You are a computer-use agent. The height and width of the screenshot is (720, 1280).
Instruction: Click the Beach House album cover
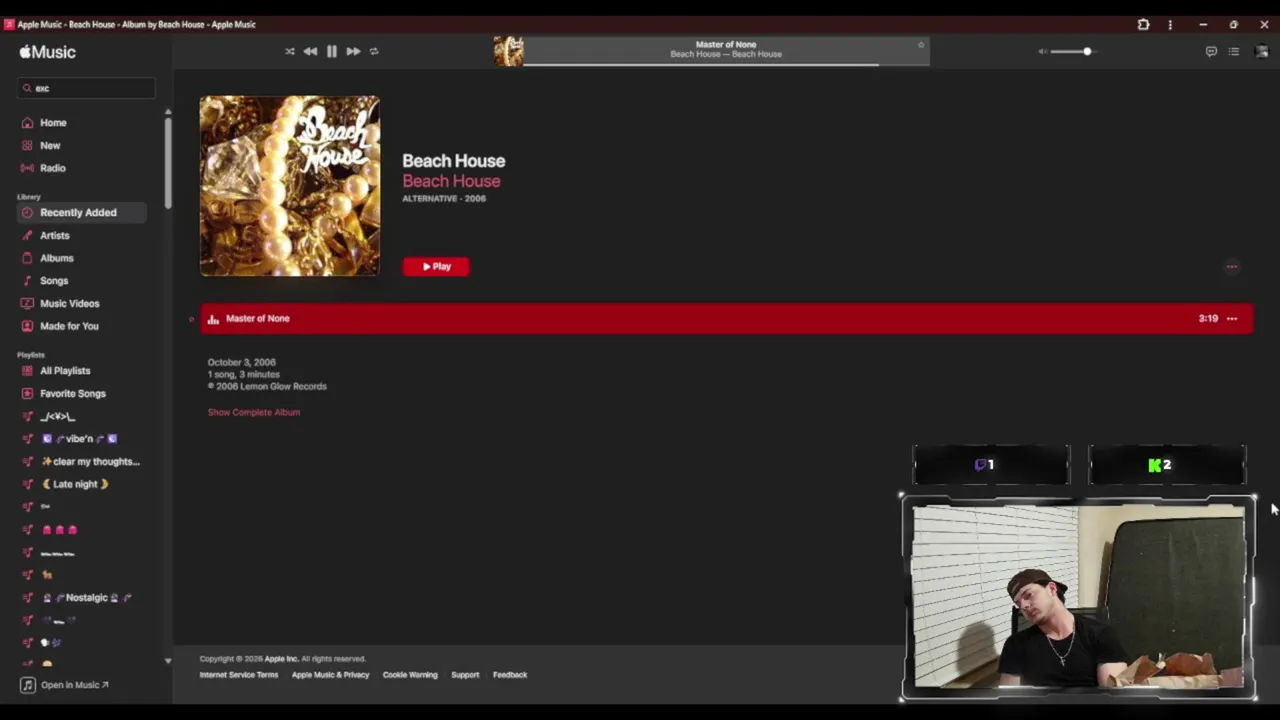tap(290, 186)
